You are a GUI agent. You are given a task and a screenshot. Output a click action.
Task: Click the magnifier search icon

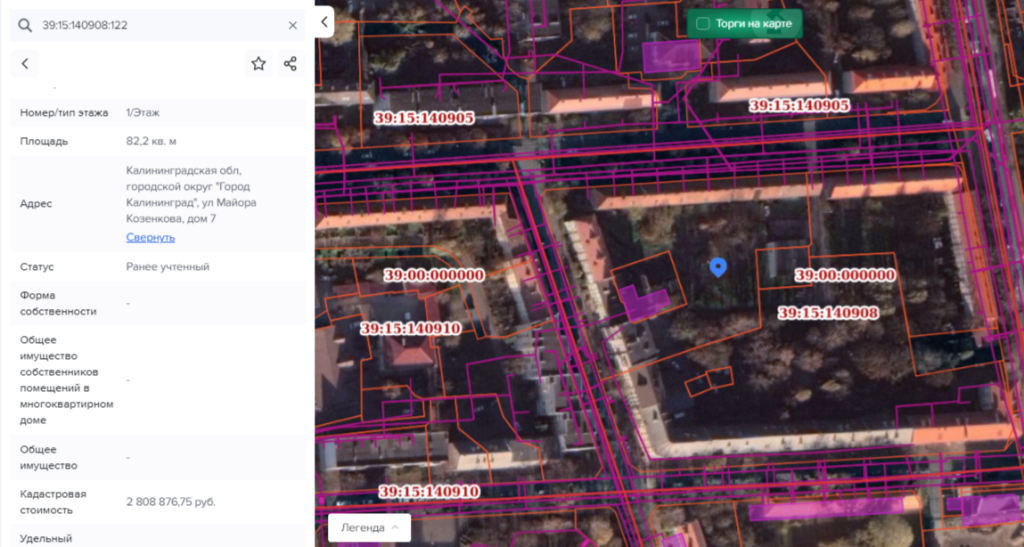pyautogui.click(x=25, y=25)
